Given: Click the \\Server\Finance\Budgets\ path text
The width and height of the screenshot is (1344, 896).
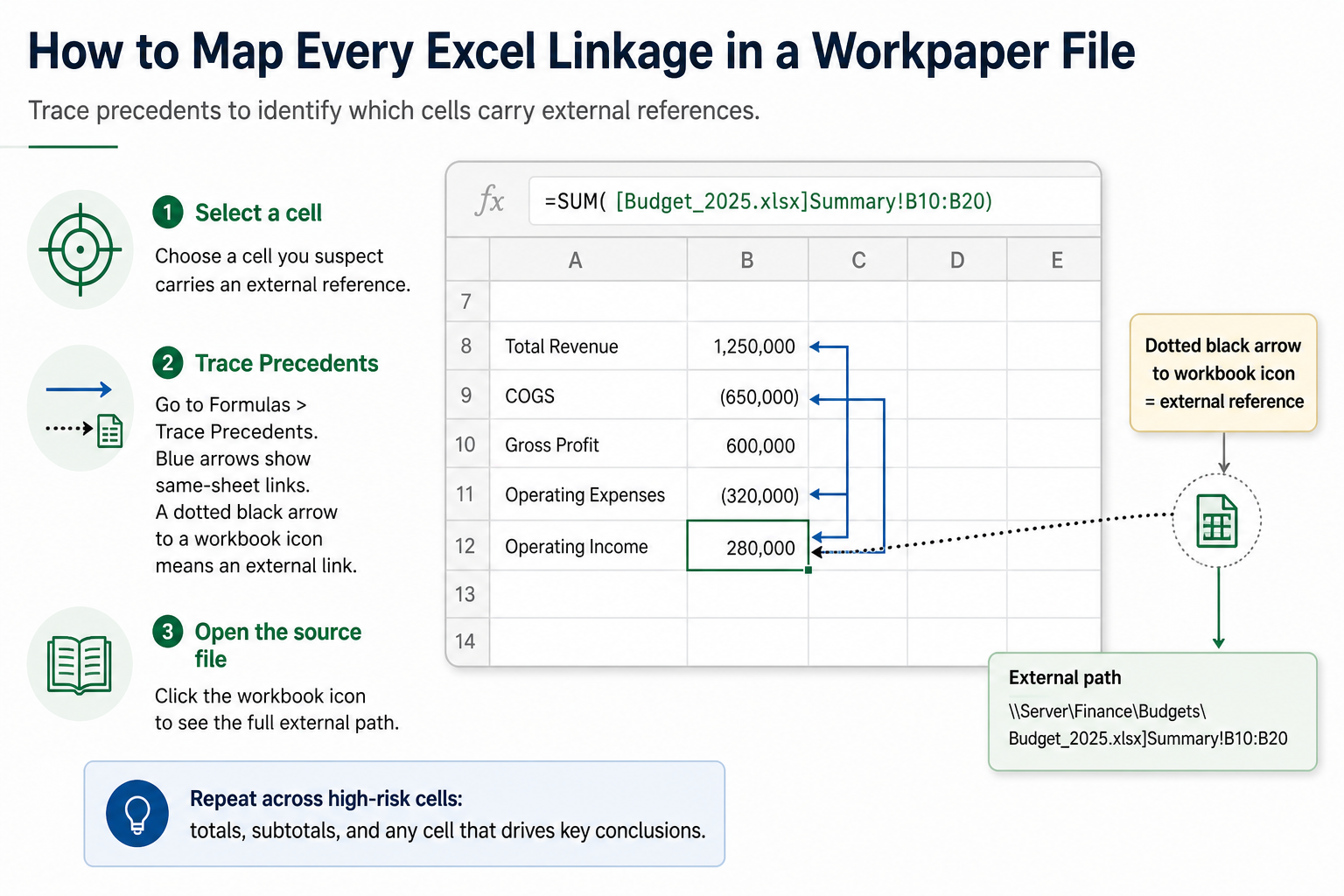Looking at the screenshot, I should click(1107, 710).
